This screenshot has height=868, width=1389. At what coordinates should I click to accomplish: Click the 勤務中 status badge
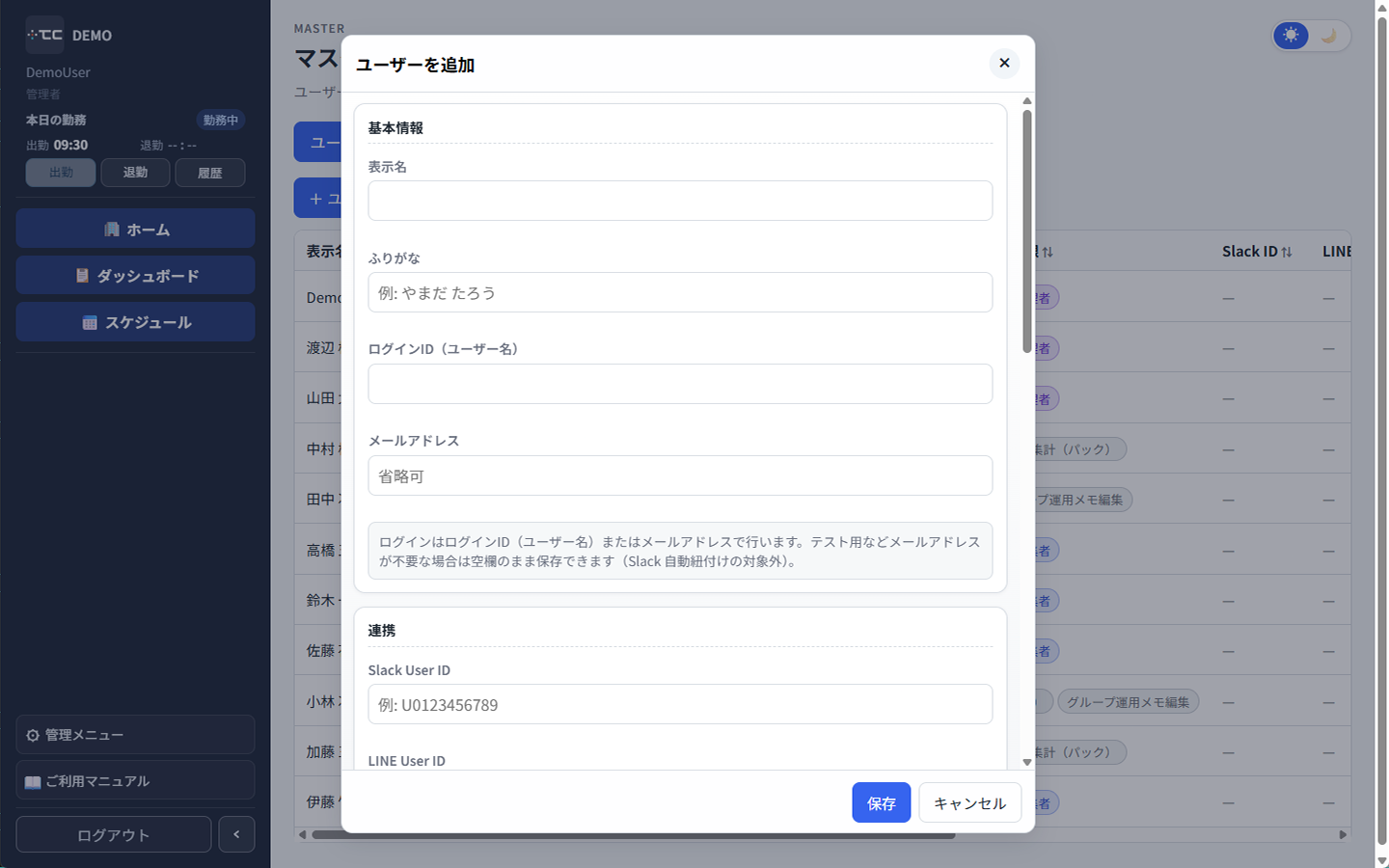[221, 120]
